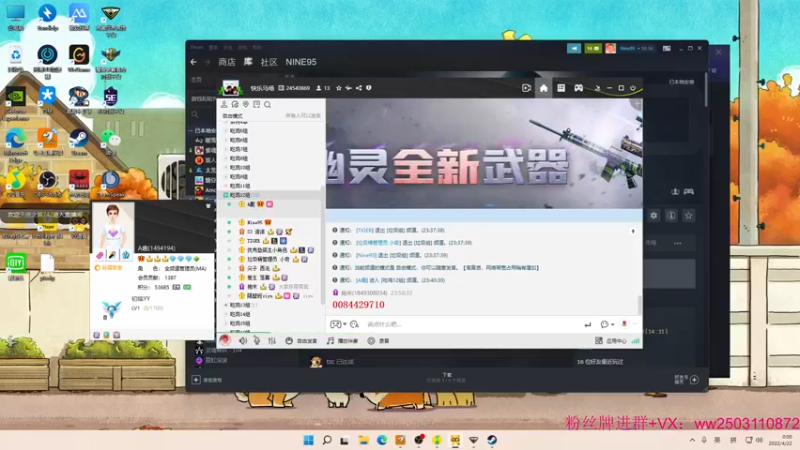Toggle 录音 recording button

[x=379, y=340]
